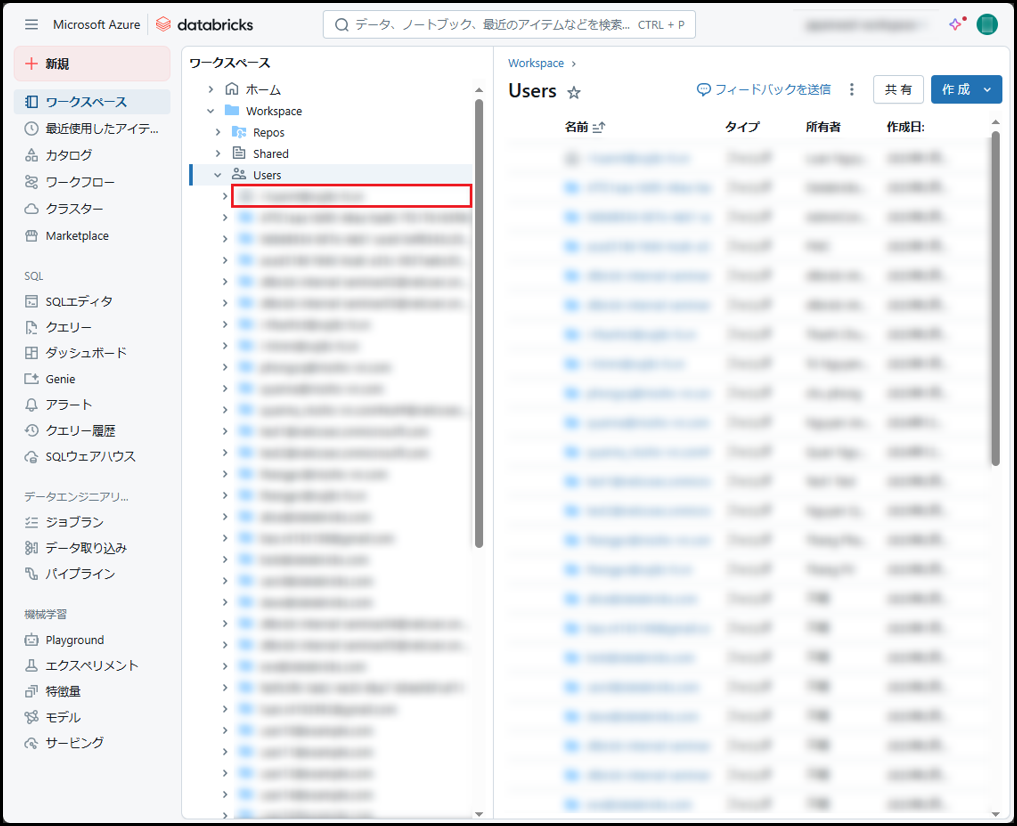Click the クエリー履歴 history icon
The height and width of the screenshot is (826, 1017).
(x=31, y=431)
